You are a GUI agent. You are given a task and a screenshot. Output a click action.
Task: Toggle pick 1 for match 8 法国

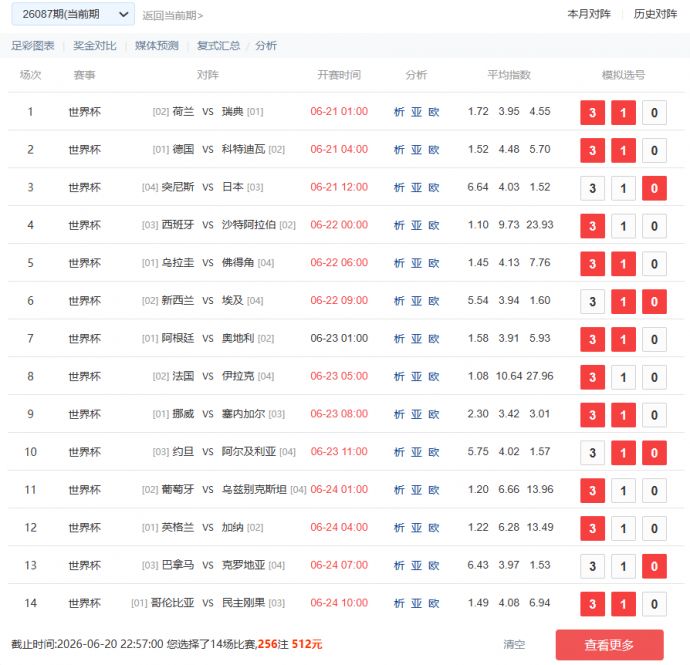(623, 377)
